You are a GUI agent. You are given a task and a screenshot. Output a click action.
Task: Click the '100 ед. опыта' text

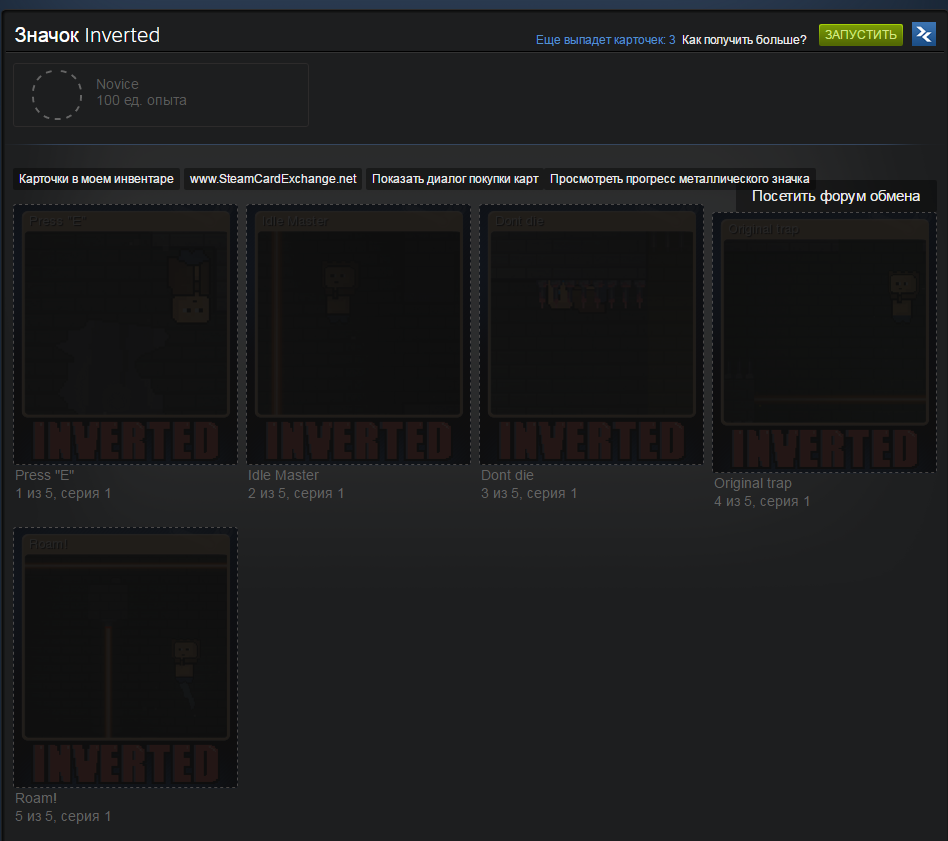[141, 100]
